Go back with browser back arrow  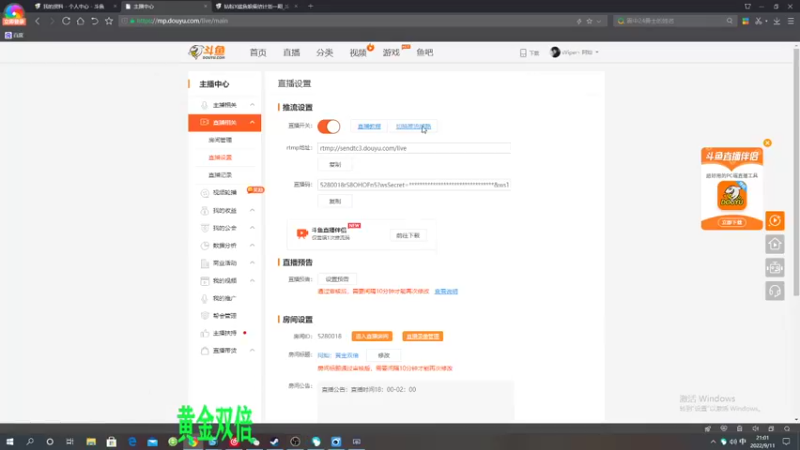click(x=37, y=21)
